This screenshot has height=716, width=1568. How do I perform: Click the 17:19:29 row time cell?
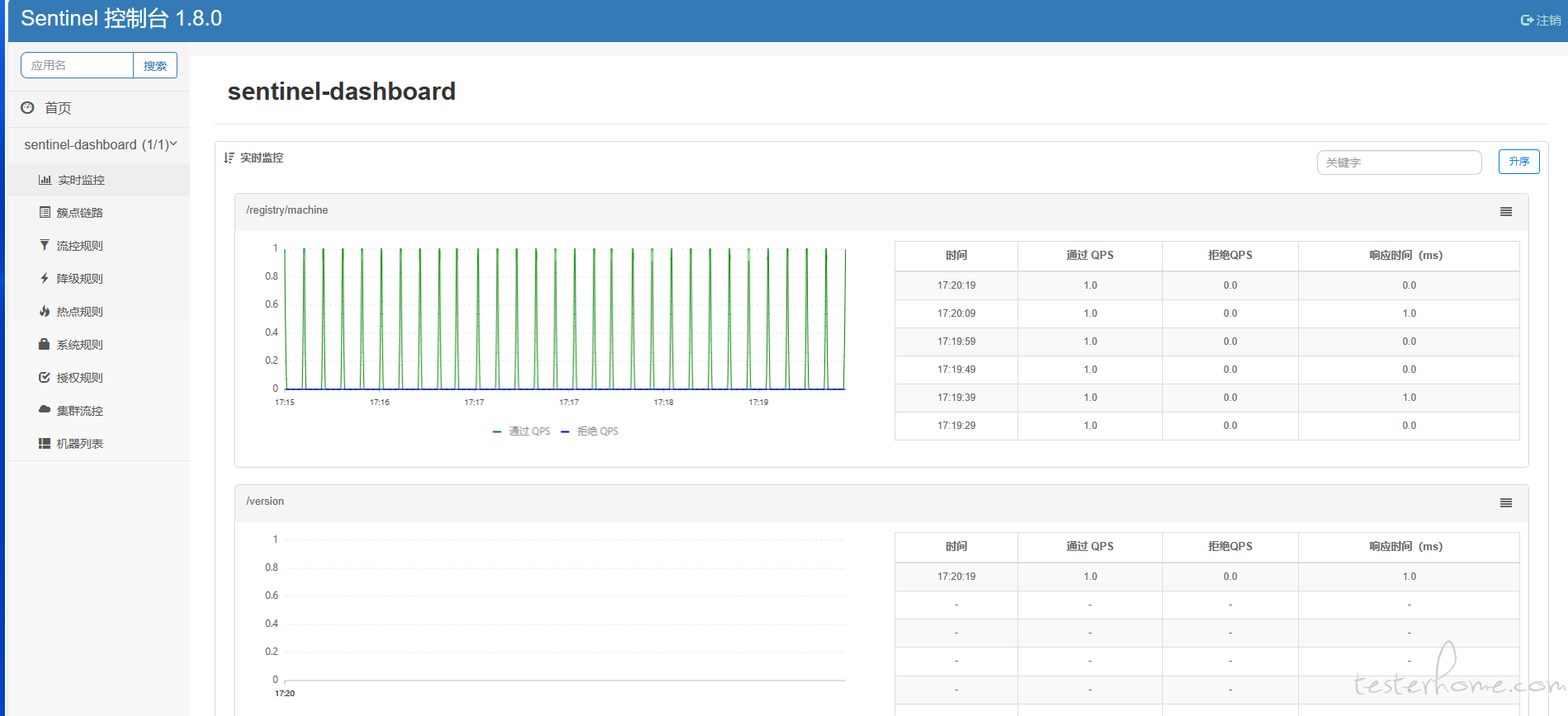956,426
